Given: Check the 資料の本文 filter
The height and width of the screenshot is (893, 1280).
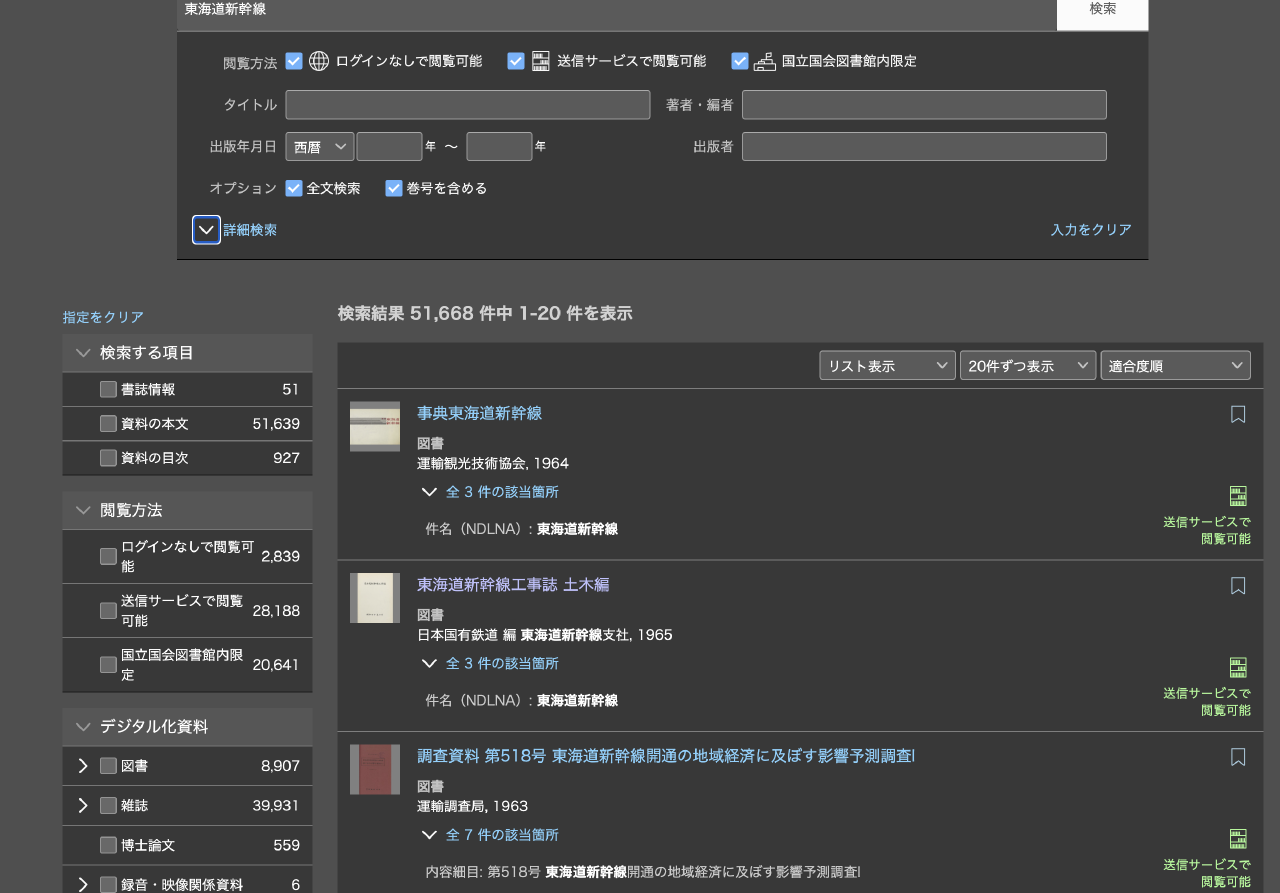Looking at the screenshot, I should coord(108,424).
